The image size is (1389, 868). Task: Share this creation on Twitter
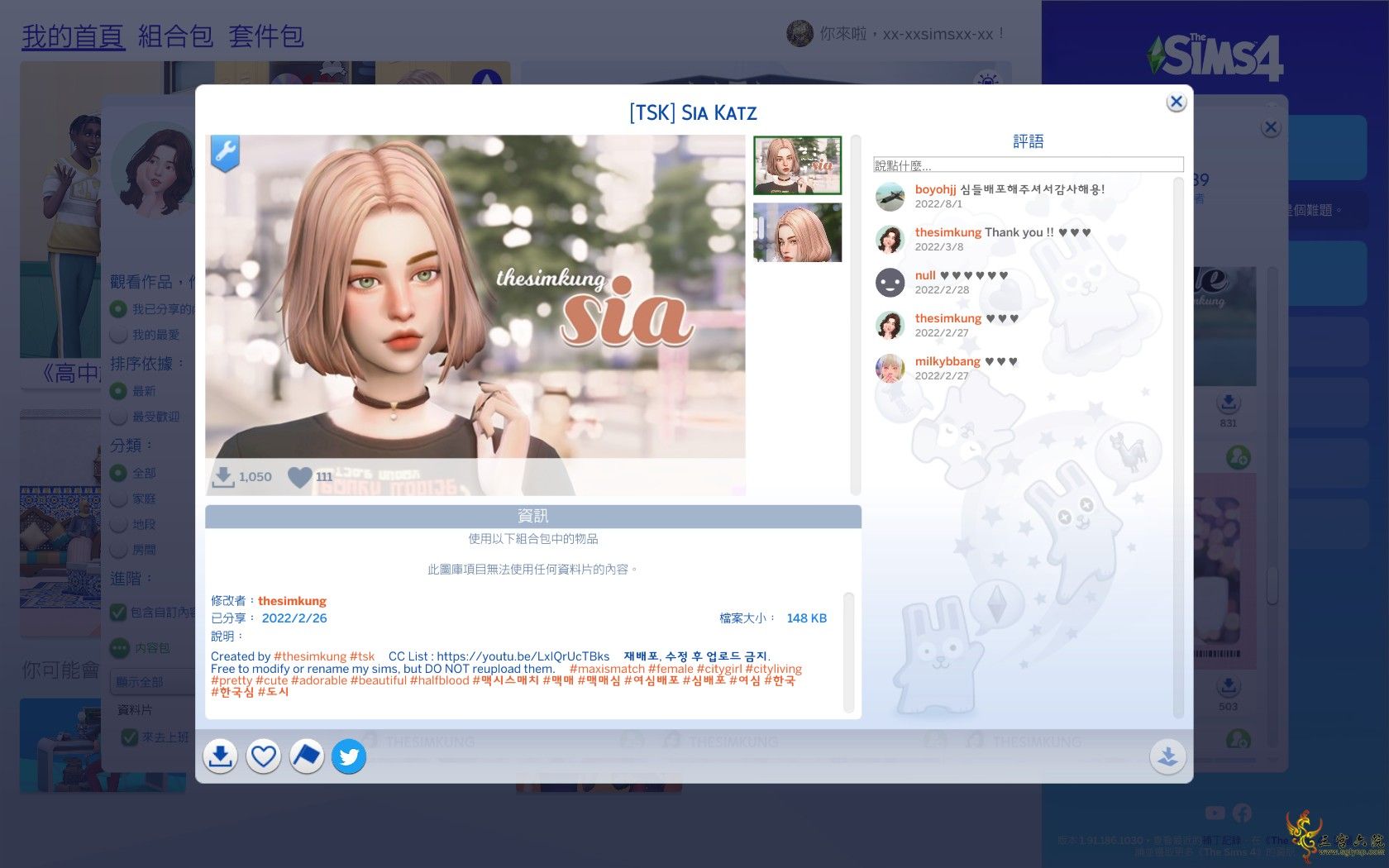tap(349, 756)
